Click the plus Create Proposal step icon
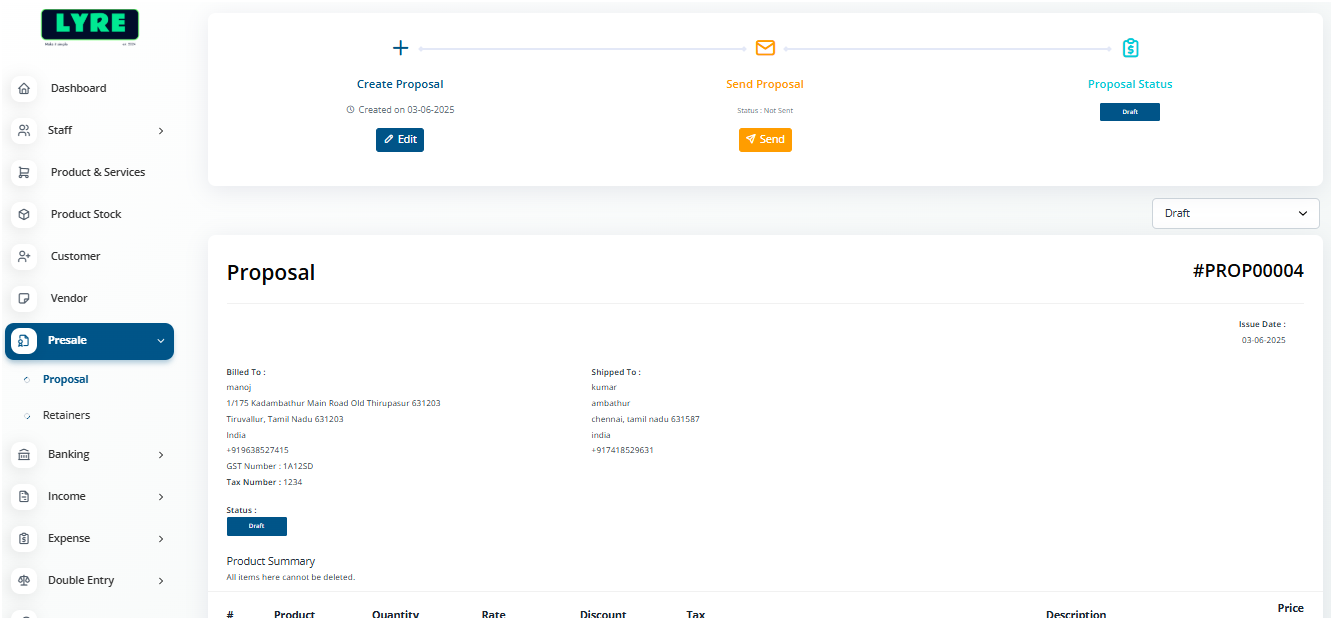The image size is (1333, 620). click(x=400, y=48)
